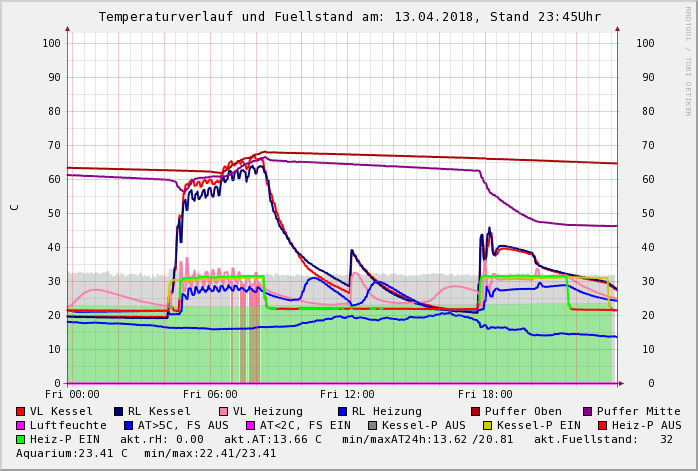This screenshot has height=471, width=698.
Task: Click the Aquarium temperature reading text
Action: pyautogui.click(x=70, y=454)
